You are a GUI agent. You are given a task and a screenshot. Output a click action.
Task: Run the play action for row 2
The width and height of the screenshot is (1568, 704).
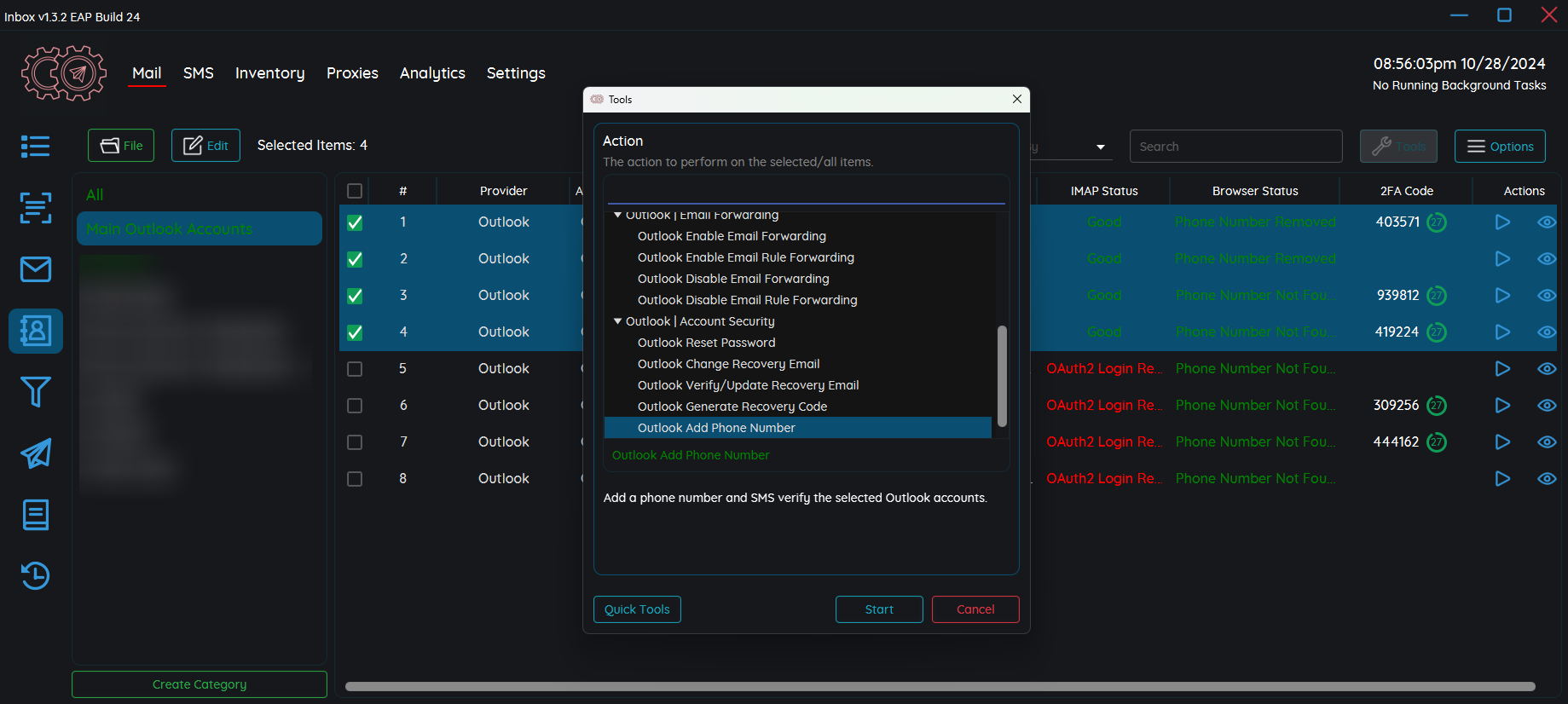point(1502,259)
